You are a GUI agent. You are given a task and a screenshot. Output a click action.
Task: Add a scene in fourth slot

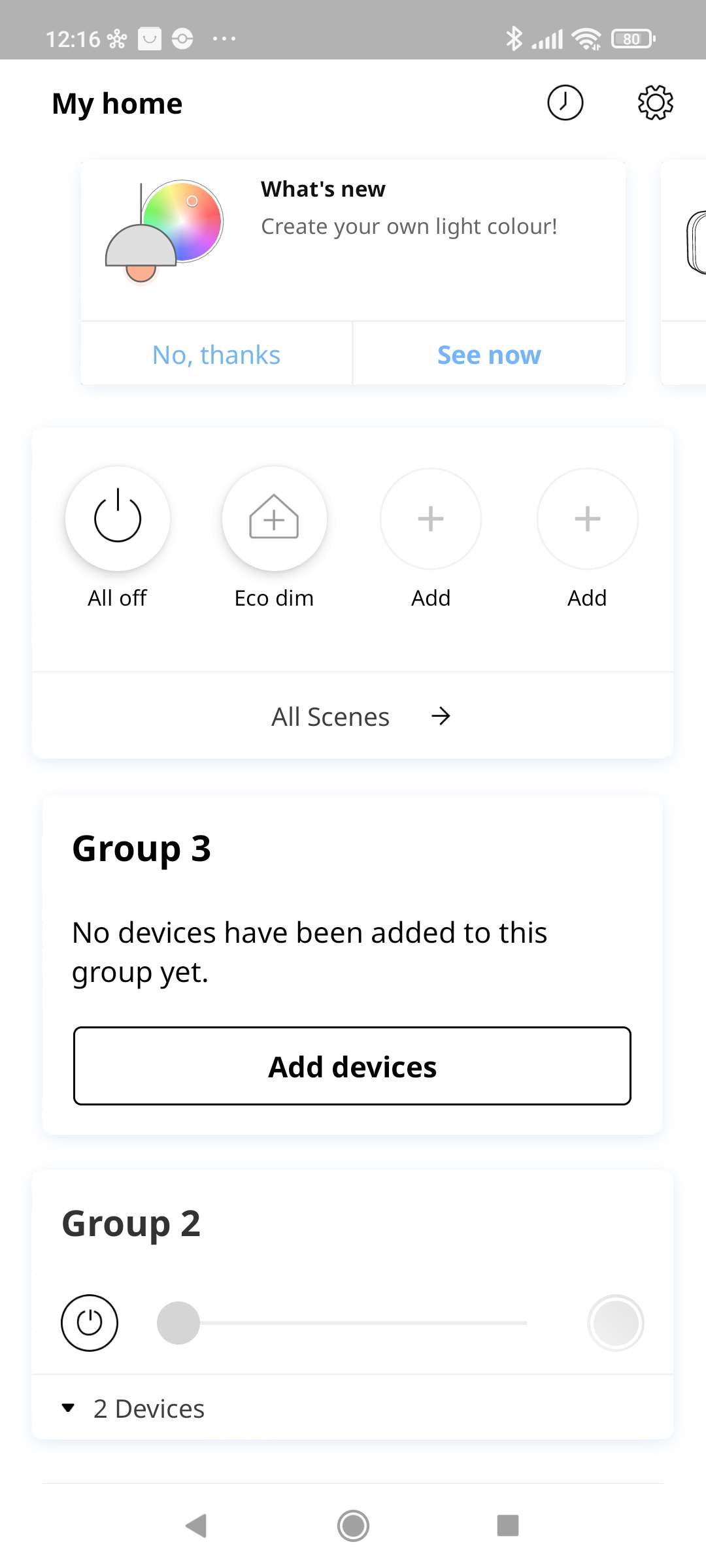[587, 519]
